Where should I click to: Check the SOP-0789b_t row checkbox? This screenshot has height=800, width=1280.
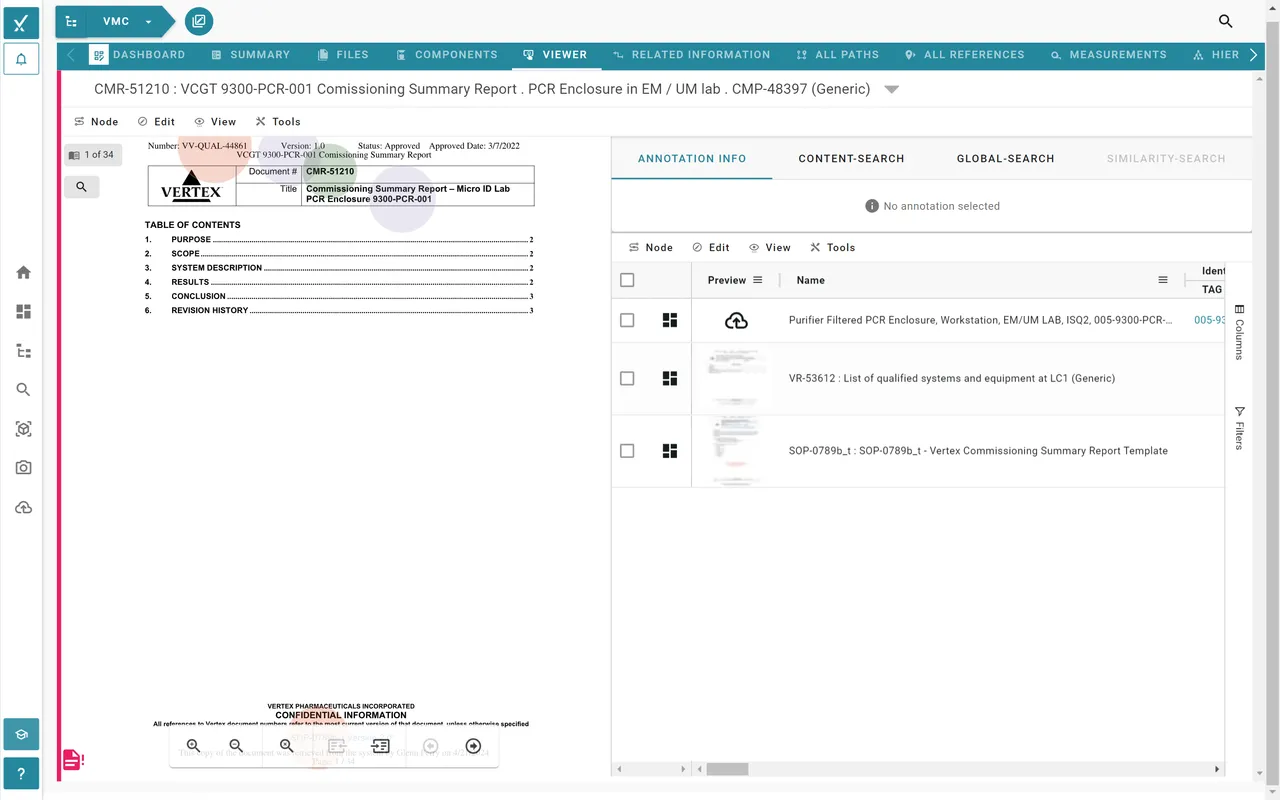tap(627, 450)
